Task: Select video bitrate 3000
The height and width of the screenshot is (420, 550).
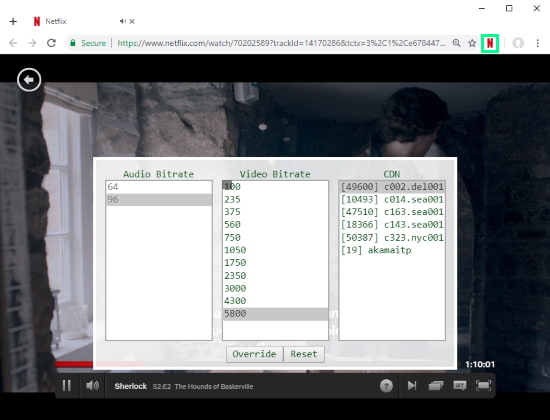Action: 275,288
